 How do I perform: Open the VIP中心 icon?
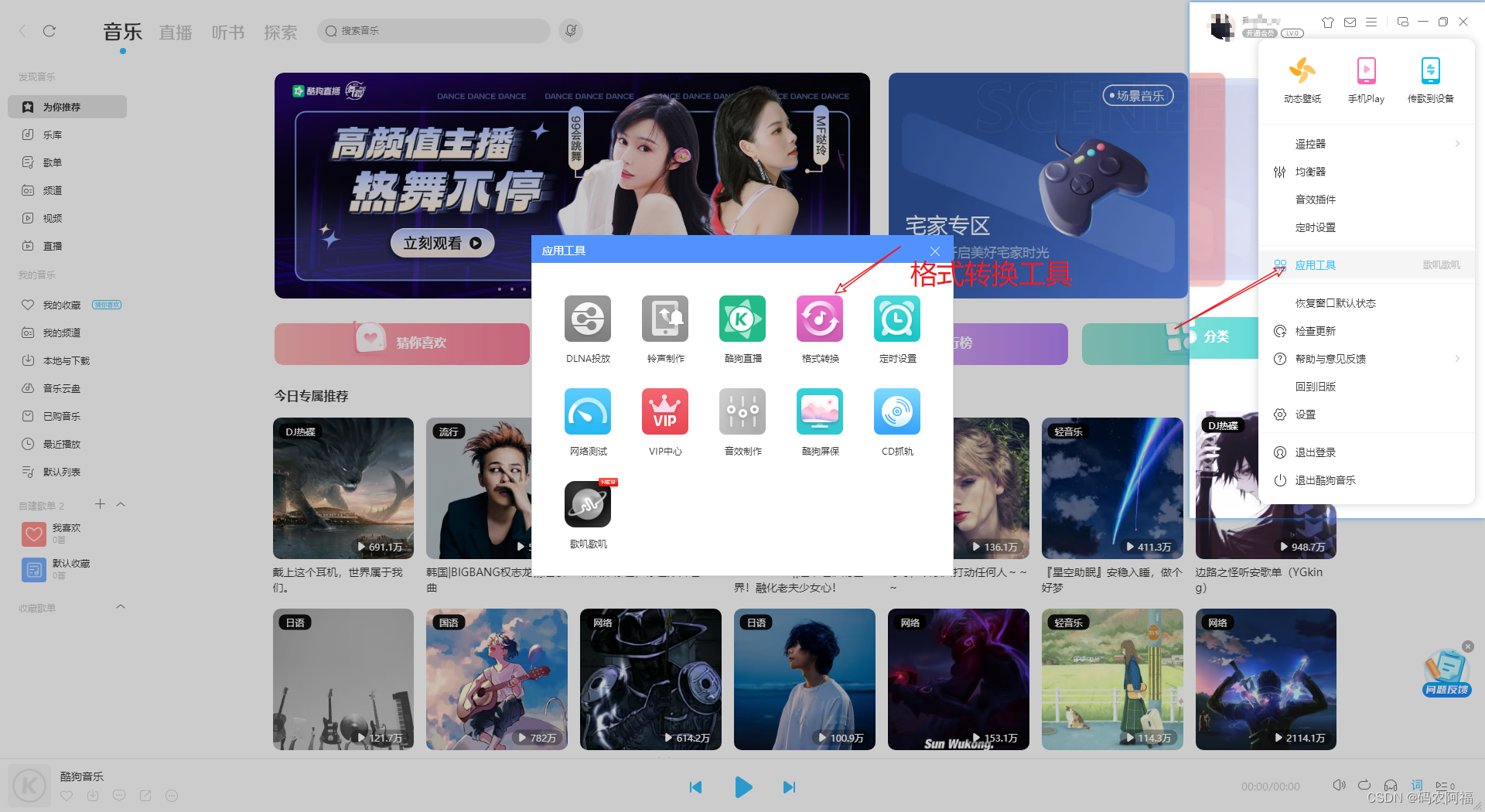tap(665, 411)
